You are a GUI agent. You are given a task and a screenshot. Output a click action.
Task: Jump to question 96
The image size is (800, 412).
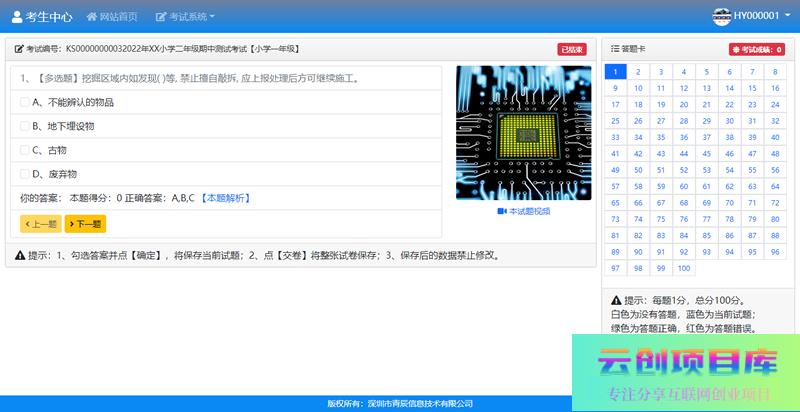click(776, 252)
